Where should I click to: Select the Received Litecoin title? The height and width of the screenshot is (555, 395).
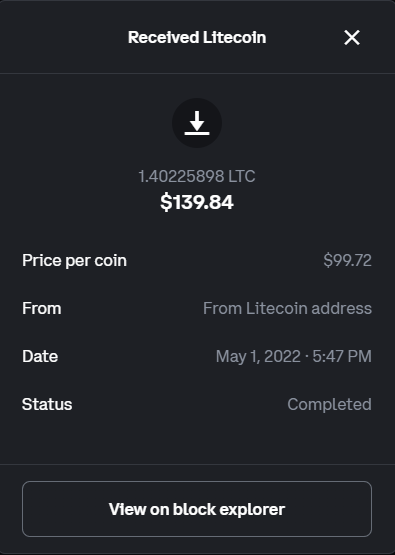pos(197,38)
